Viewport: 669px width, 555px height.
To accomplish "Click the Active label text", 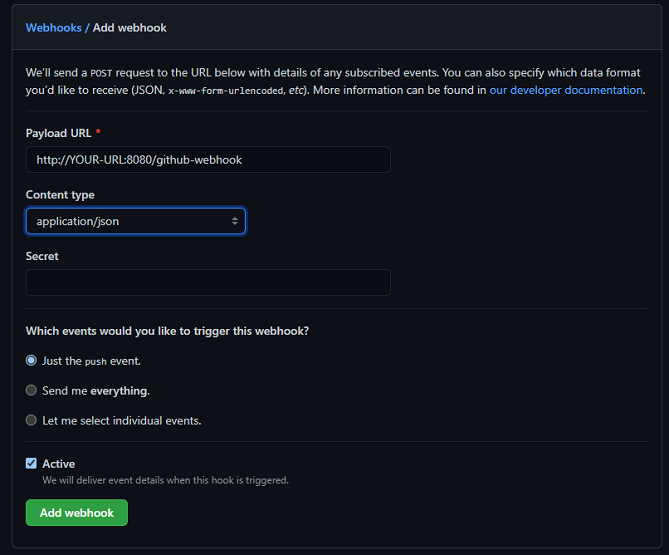I will [58, 464].
